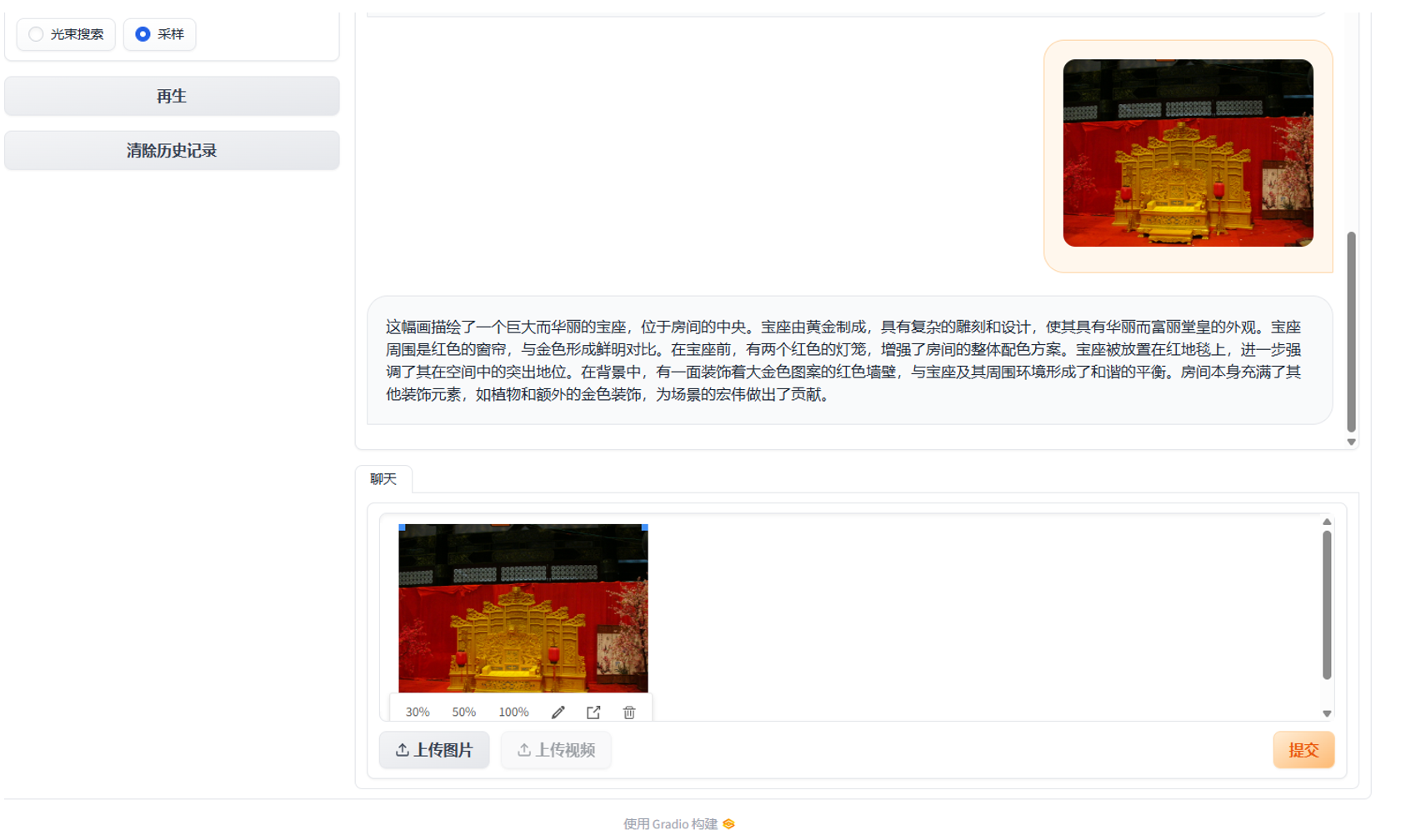This screenshot has height=840, width=1411.
Task: Click the orange 提交 submit button
Action: [x=1303, y=750]
